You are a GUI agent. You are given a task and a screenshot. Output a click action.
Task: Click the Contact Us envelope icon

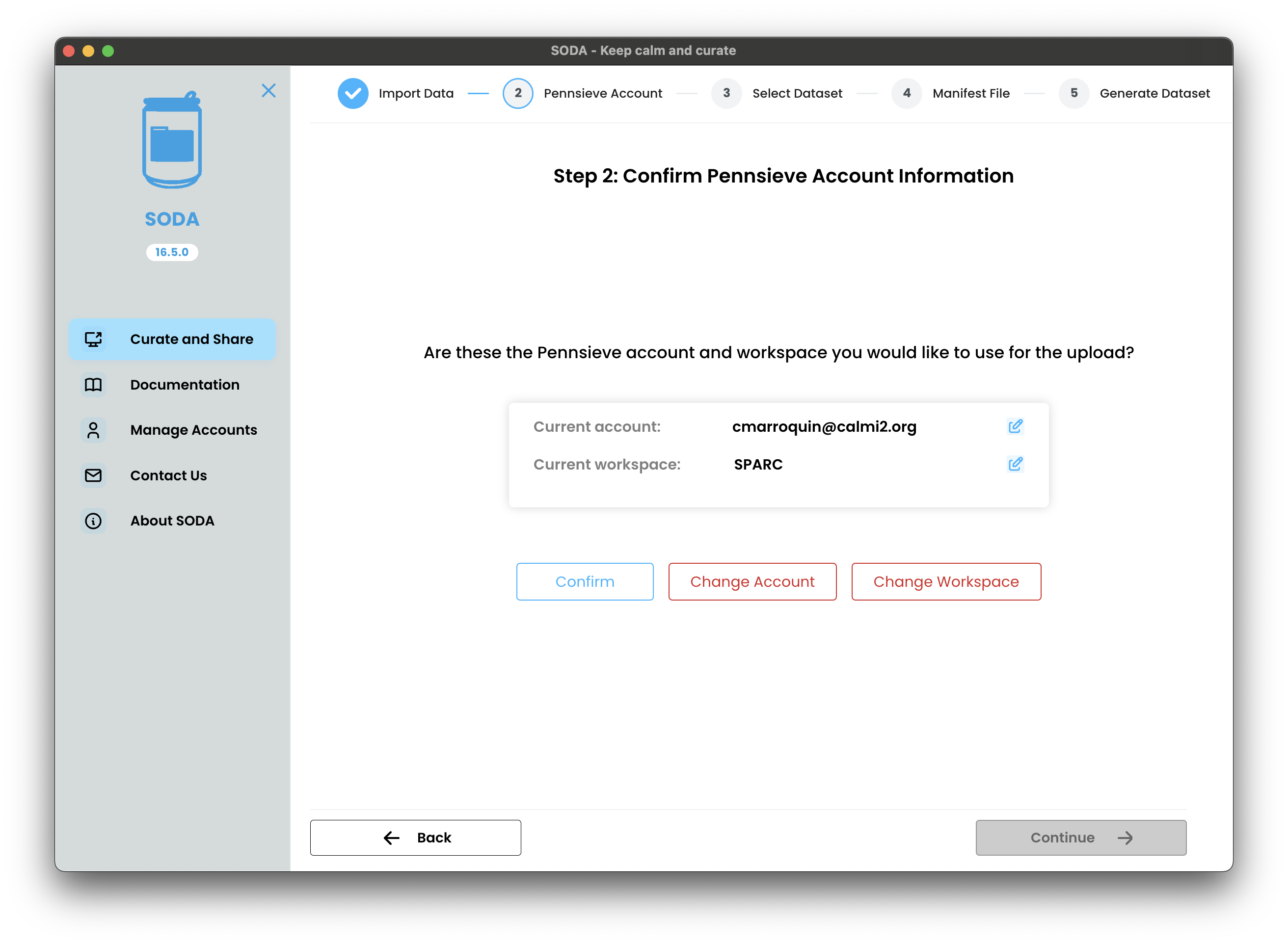tap(93, 475)
